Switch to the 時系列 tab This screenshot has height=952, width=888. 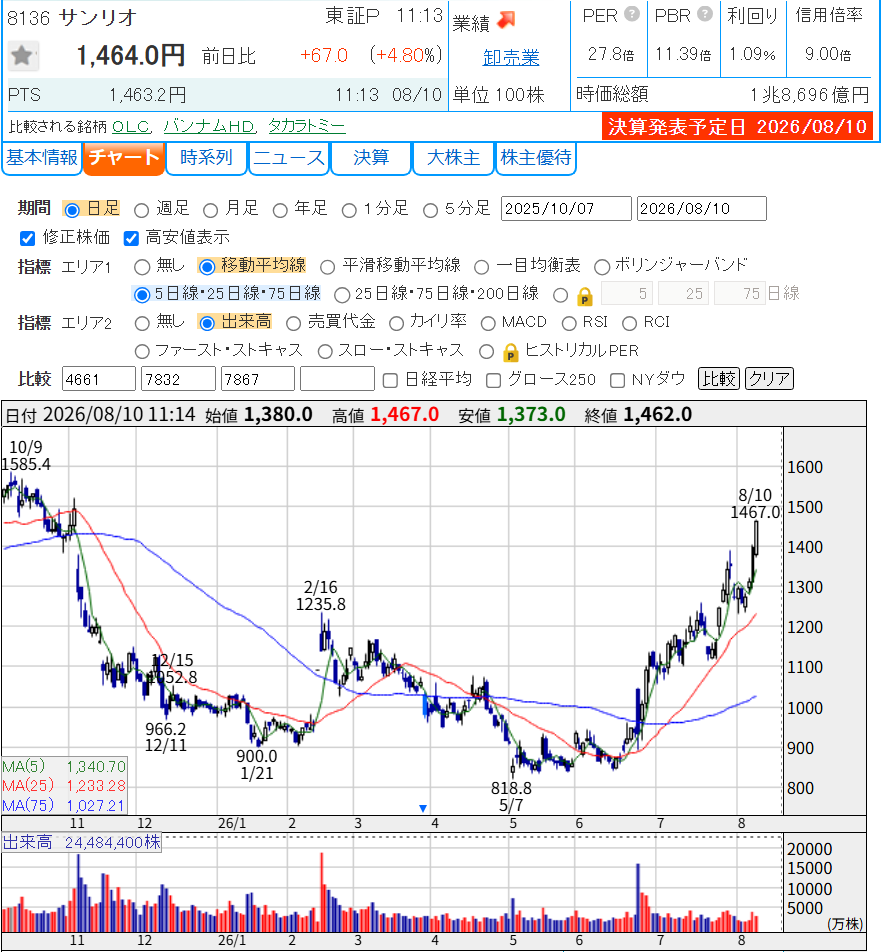(206, 158)
